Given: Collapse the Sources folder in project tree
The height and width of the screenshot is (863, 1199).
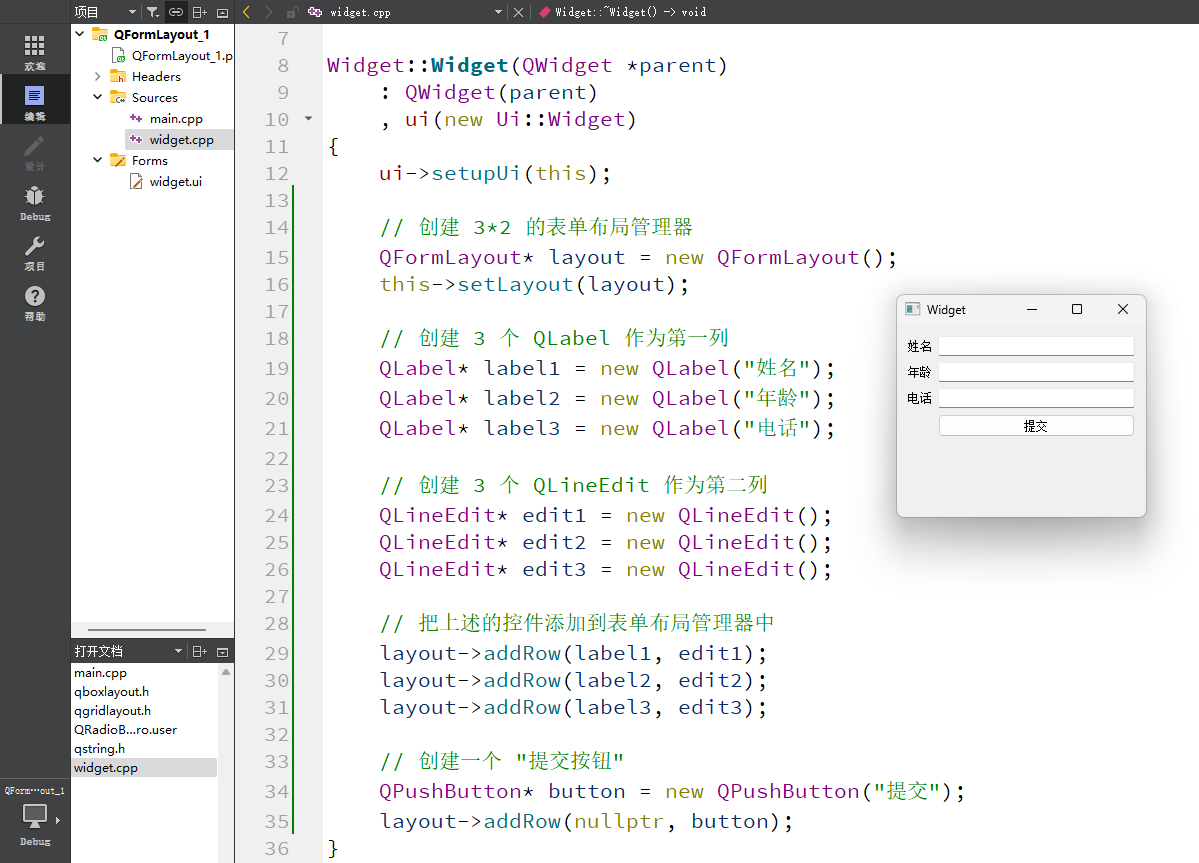Looking at the screenshot, I should coord(96,97).
